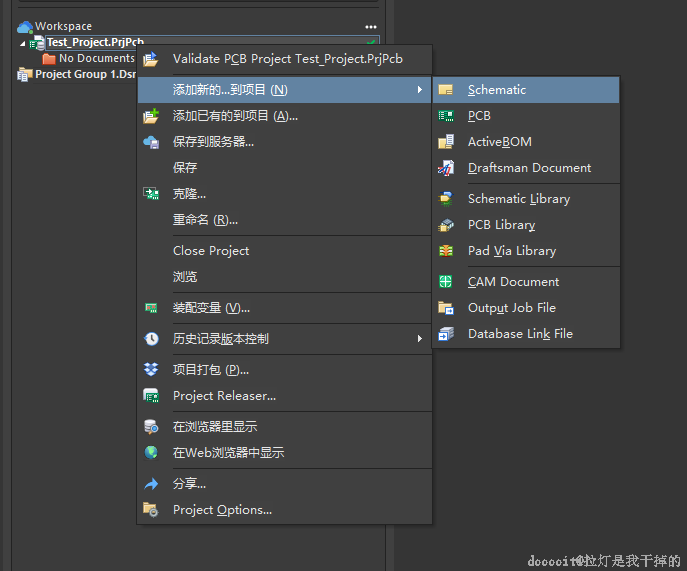
Task: Click the Draftsman Document icon
Action: coord(446,168)
